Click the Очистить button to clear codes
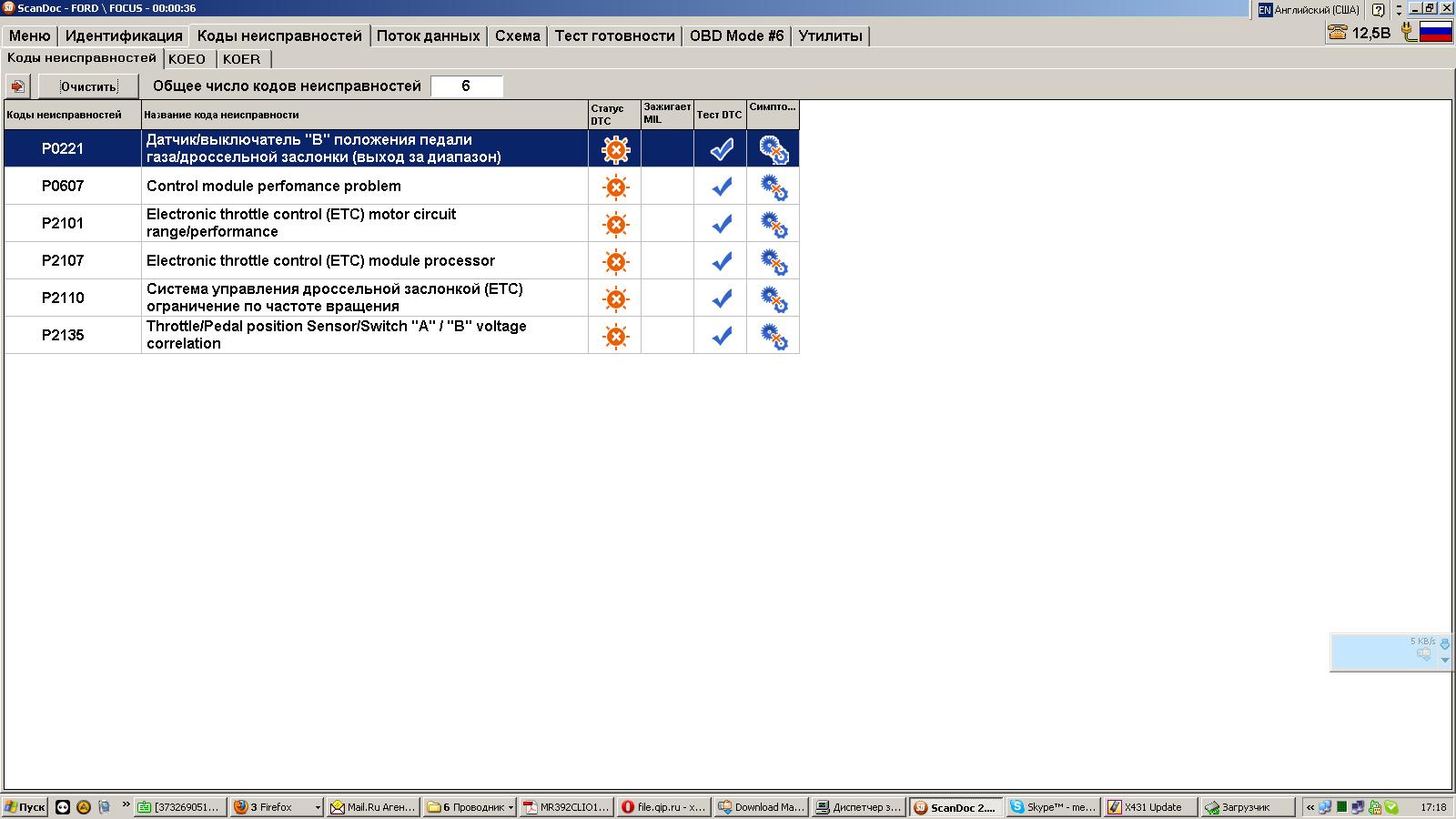This screenshot has height=819, width=1456. click(x=88, y=86)
